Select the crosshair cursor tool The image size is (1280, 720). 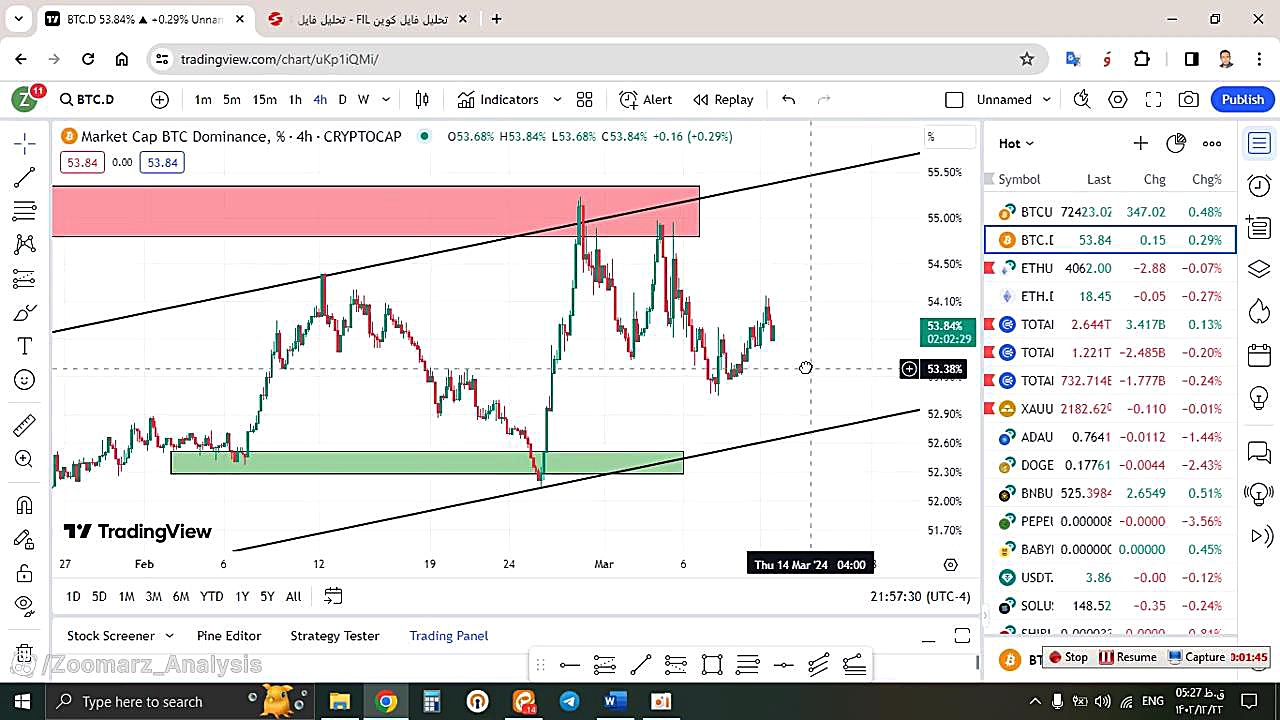coord(25,144)
